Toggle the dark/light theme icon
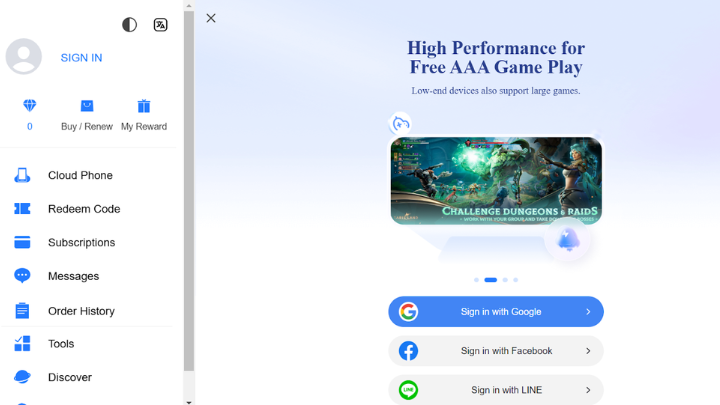Image resolution: width=720 pixels, height=405 pixels. (129, 25)
